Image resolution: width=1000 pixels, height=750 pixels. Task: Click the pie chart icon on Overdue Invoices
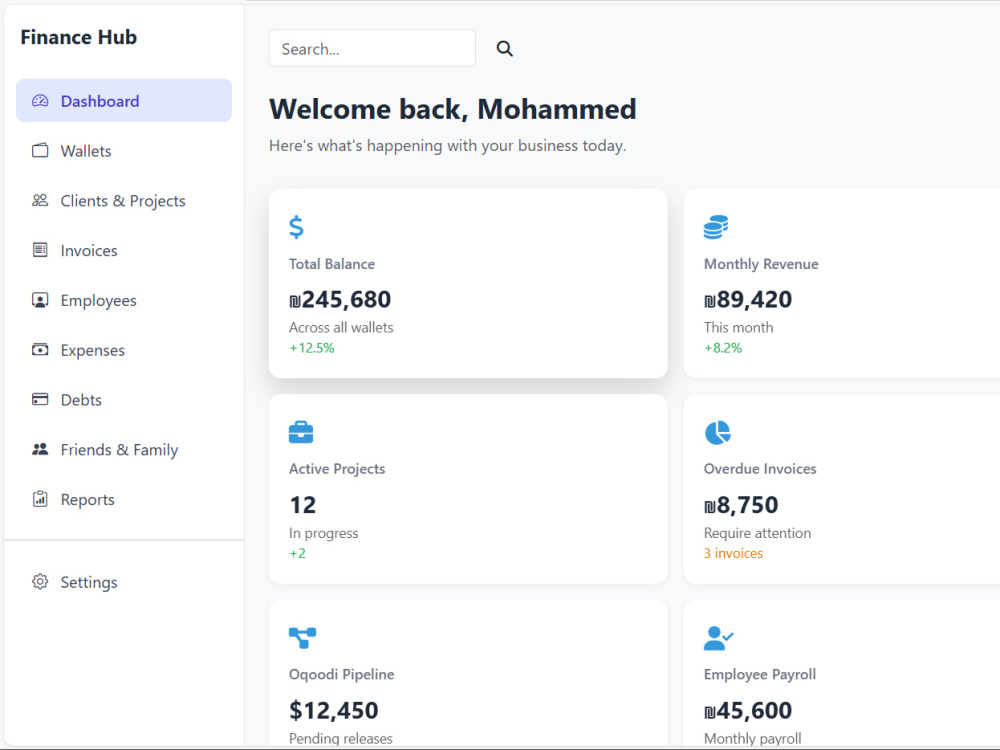point(717,432)
